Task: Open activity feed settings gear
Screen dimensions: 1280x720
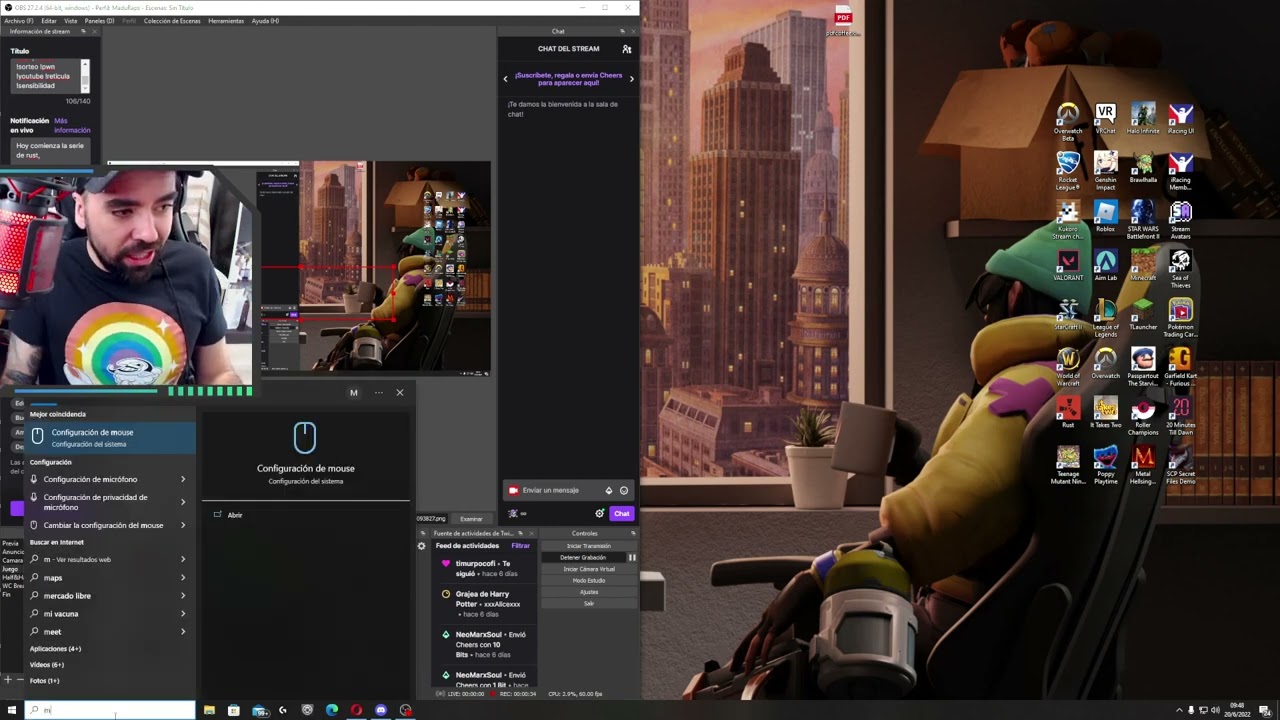Action: tap(421, 546)
